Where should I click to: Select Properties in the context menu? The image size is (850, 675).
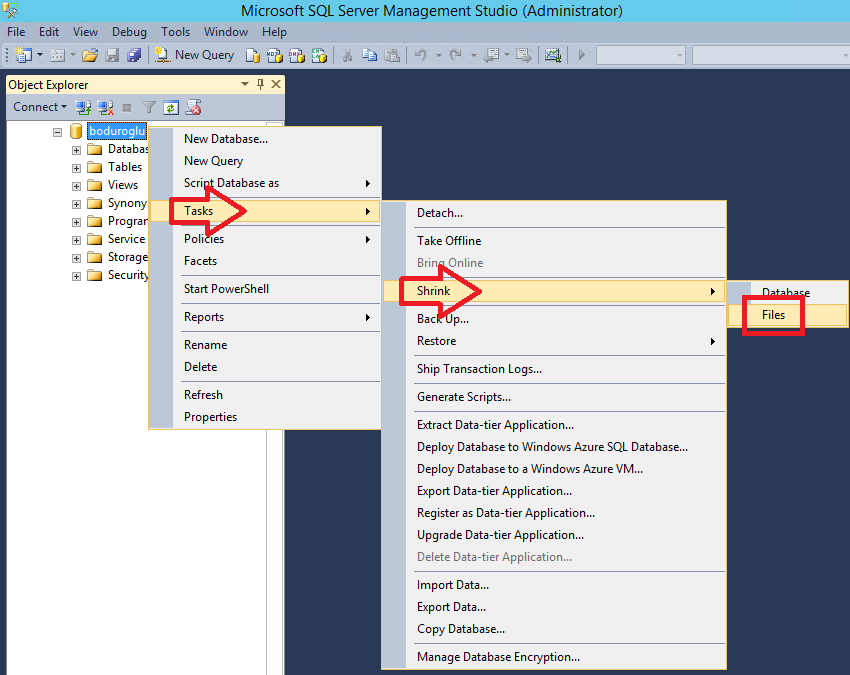click(265, 417)
